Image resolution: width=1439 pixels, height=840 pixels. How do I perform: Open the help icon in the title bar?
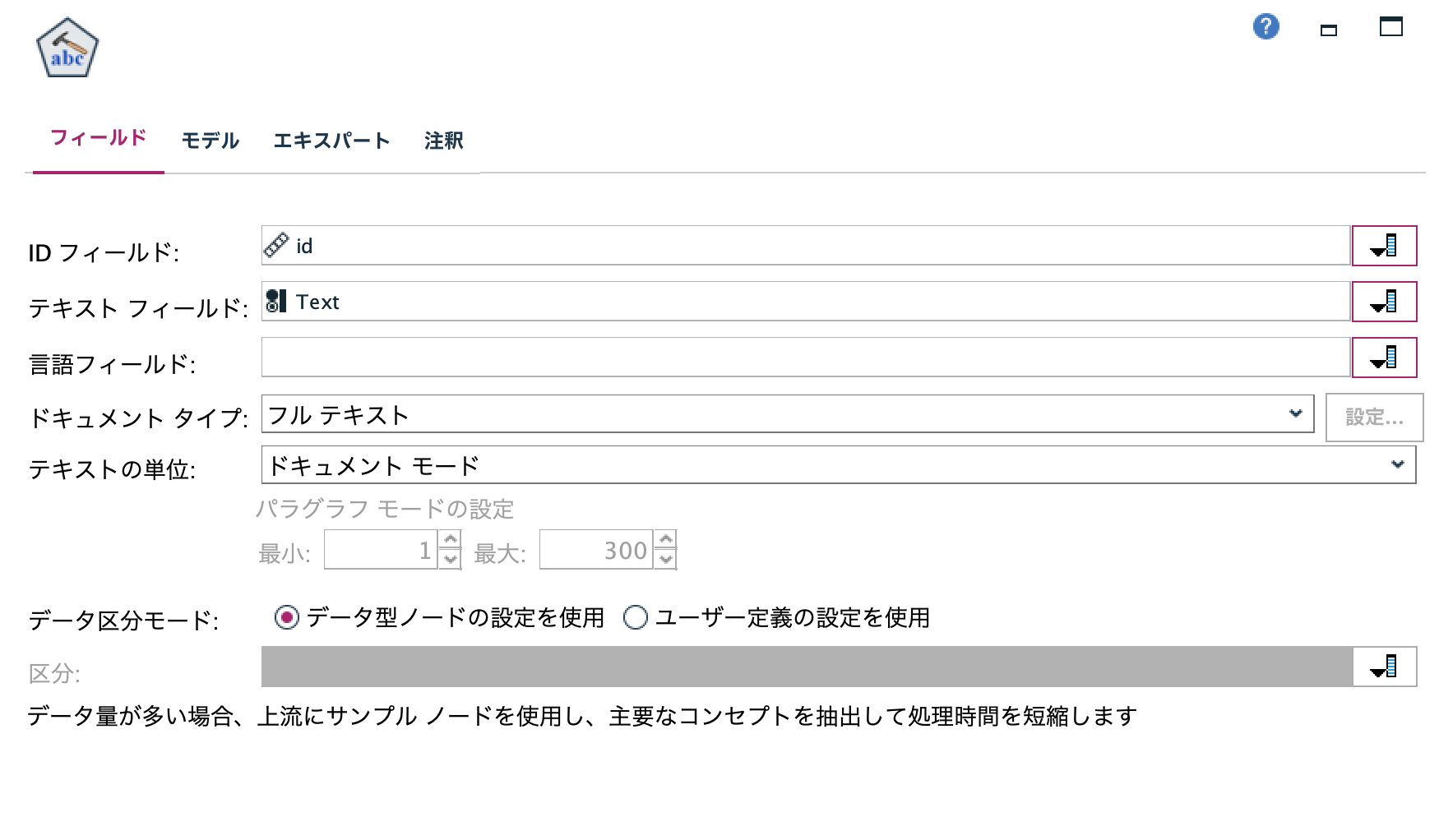click(1265, 27)
